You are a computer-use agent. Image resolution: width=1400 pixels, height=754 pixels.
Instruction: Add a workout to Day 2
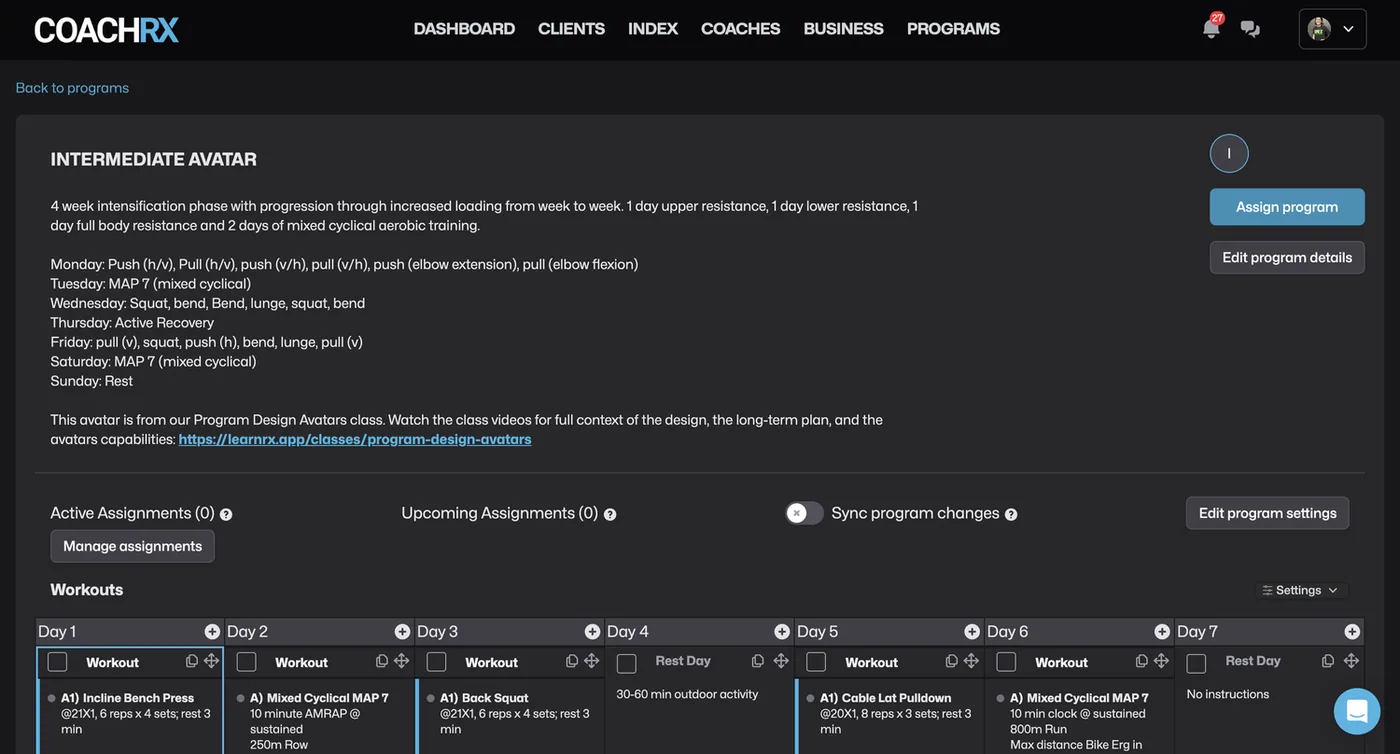click(402, 632)
